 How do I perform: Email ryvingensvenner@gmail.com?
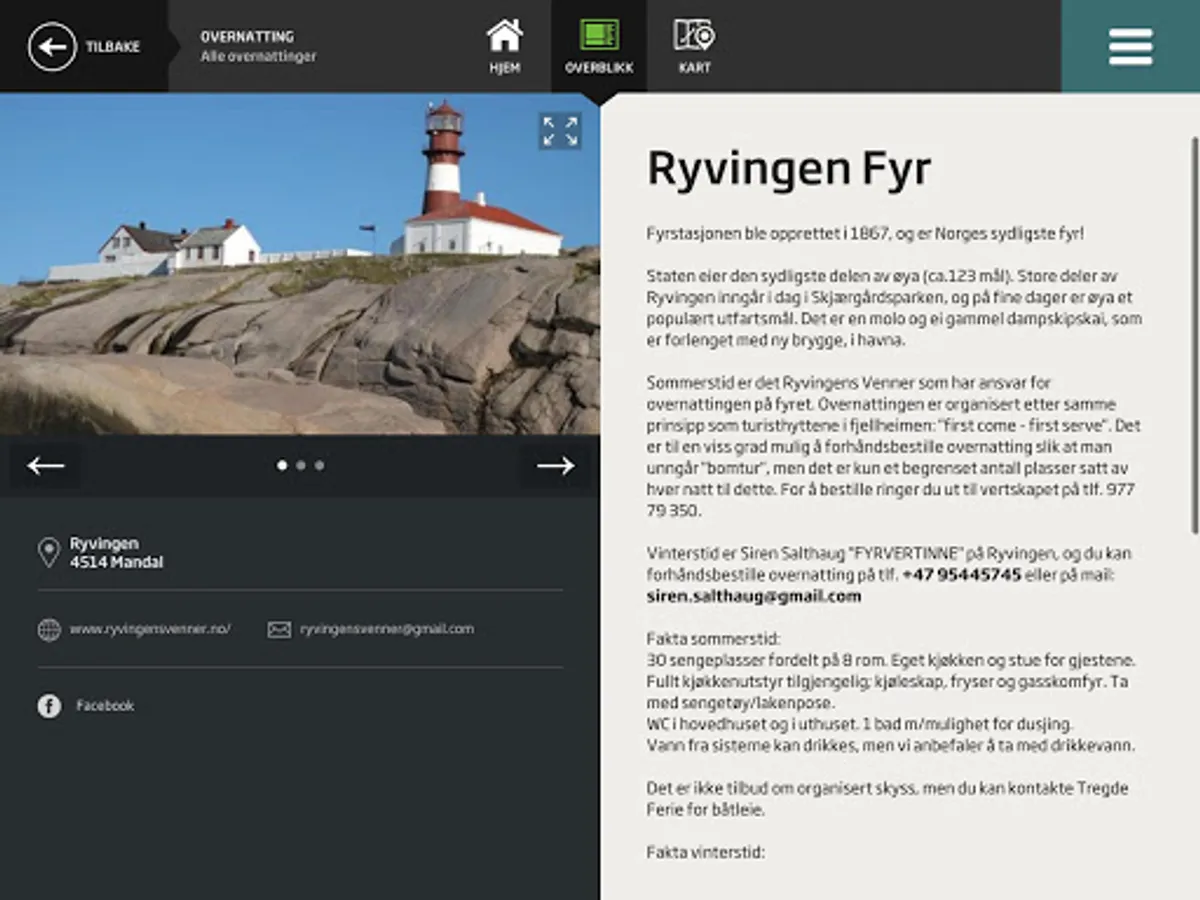387,629
